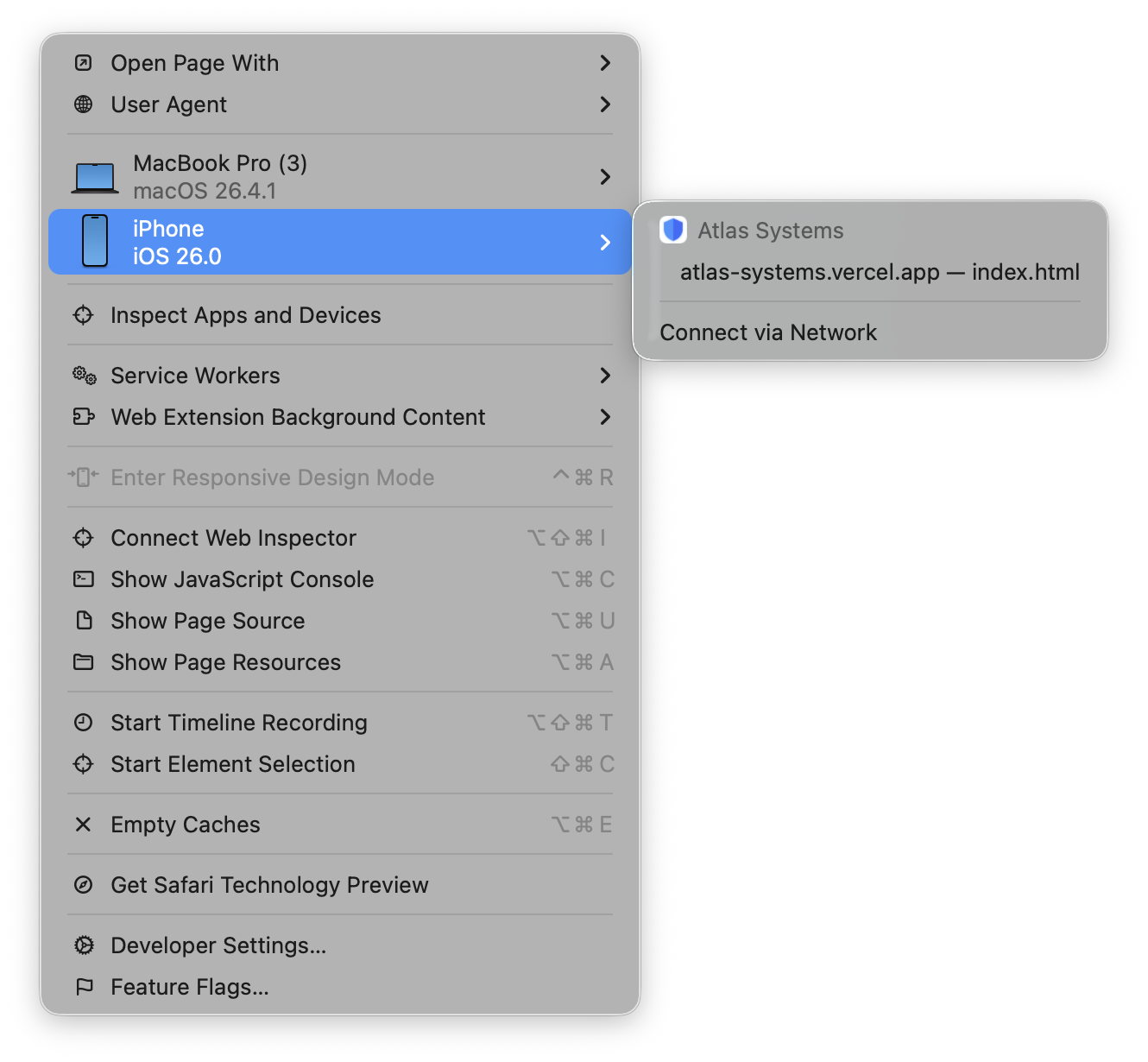Select Show JavaScript Console

340,579
